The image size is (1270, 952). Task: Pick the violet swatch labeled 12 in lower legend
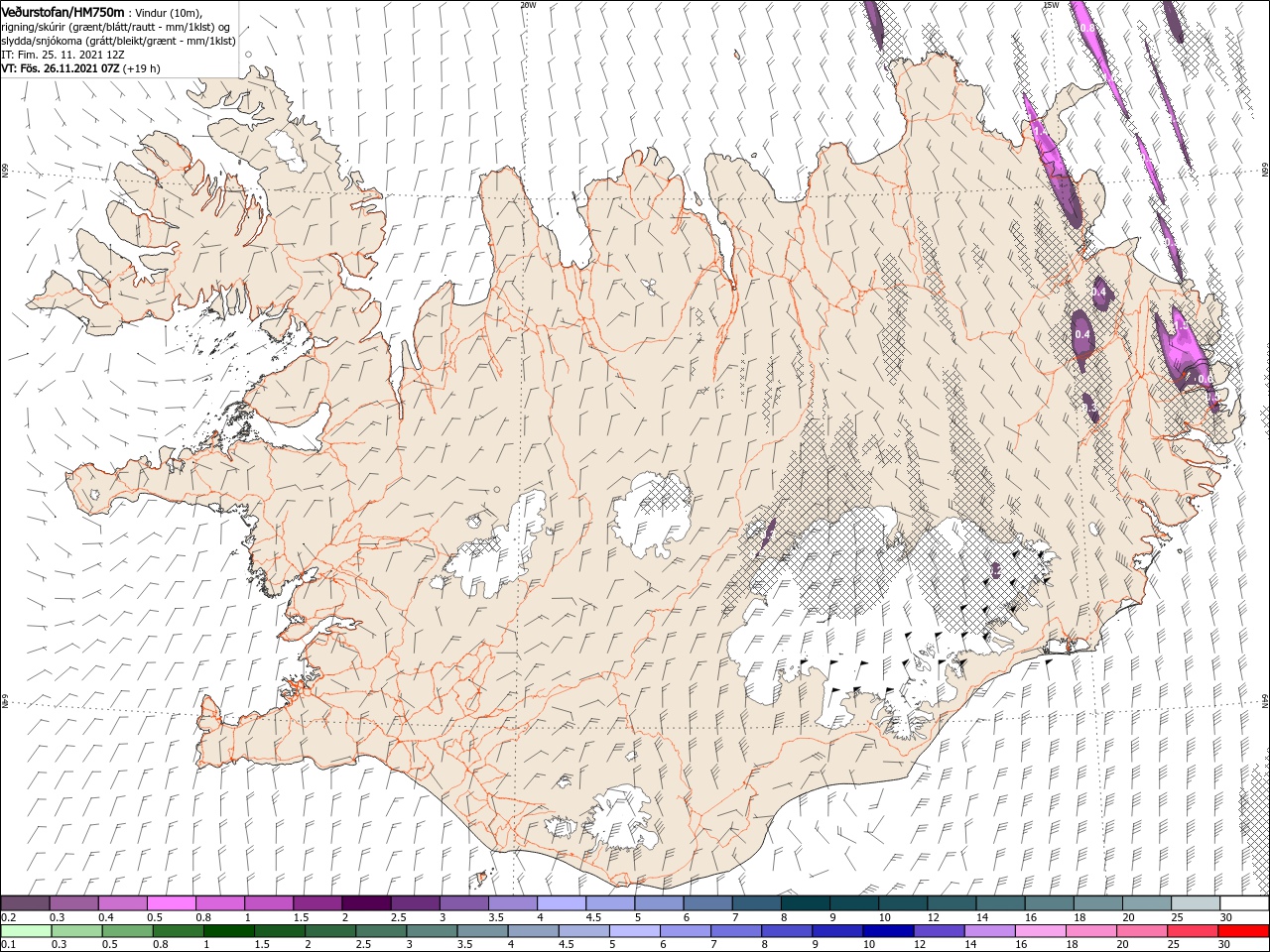click(x=939, y=931)
